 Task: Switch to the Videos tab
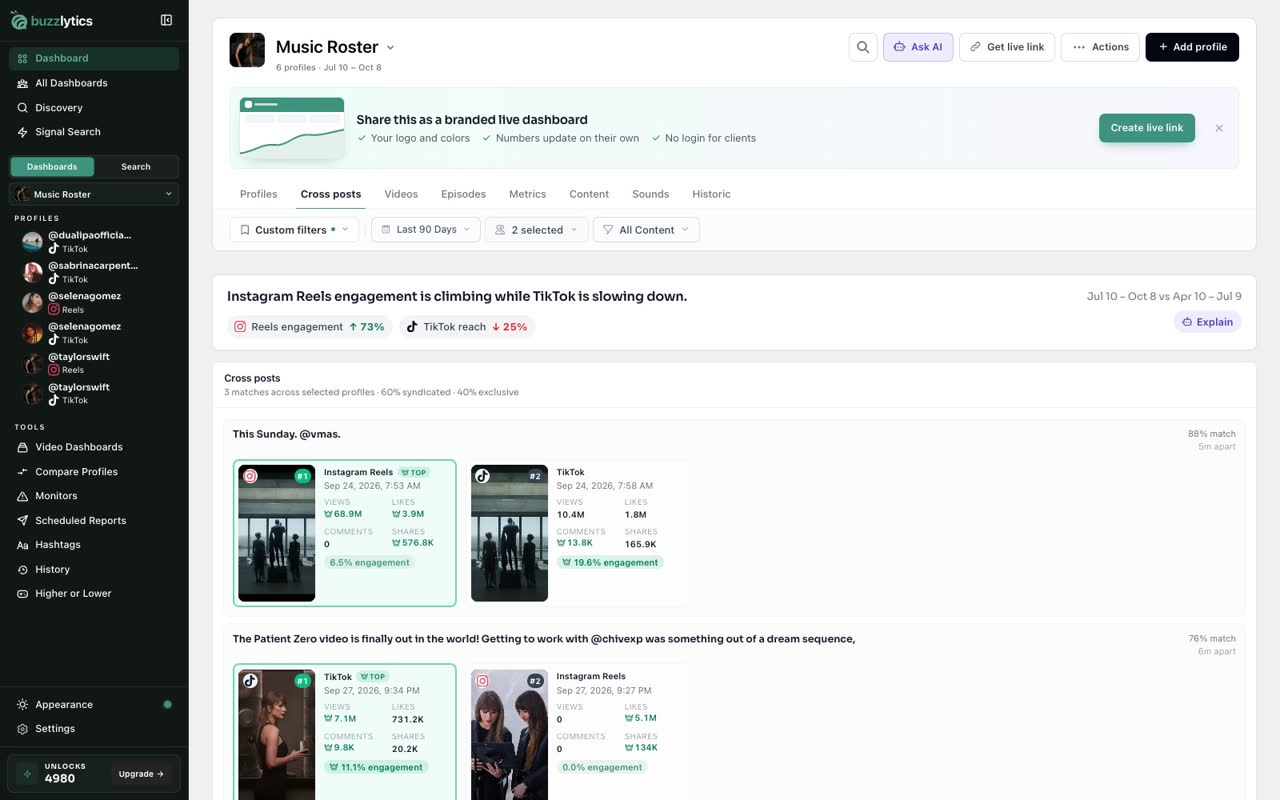pyautogui.click(x=401, y=194)
